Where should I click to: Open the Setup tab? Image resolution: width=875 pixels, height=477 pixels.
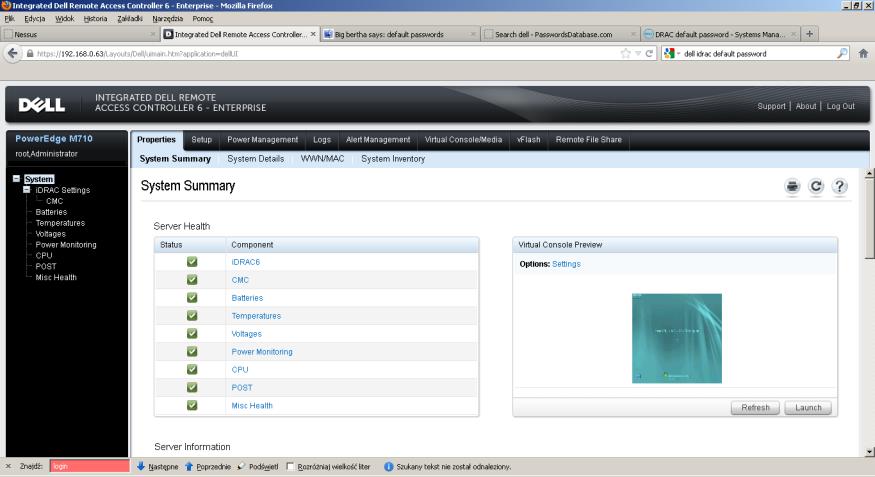point(201,139)
